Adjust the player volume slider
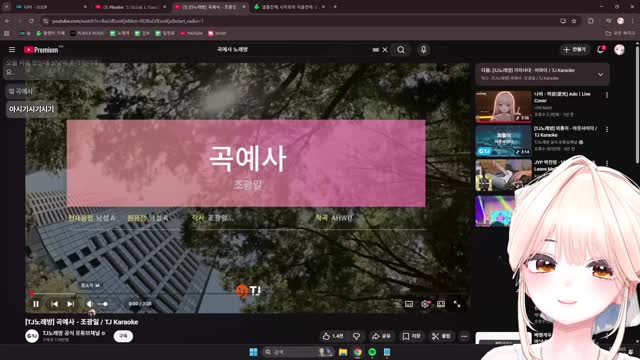This screenshot has height=360, width=640. (102, 304)
